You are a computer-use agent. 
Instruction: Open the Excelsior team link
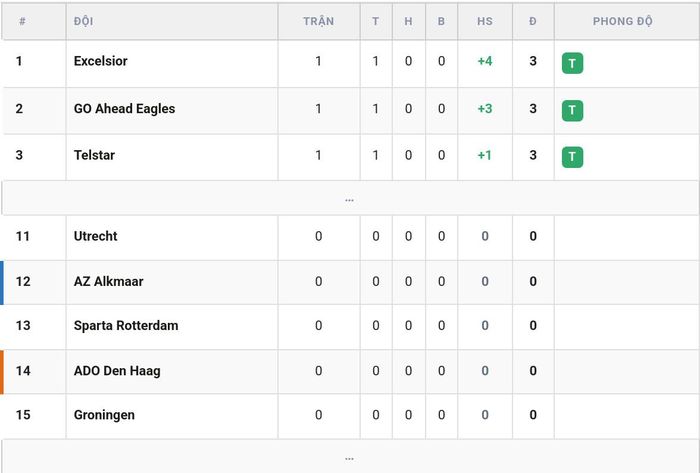click(100, 61)
